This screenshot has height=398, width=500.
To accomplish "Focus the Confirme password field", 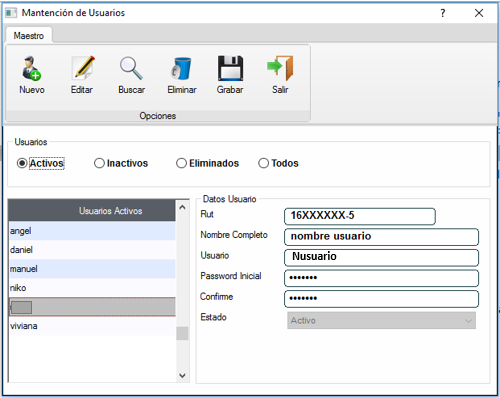I will point(381,299).
